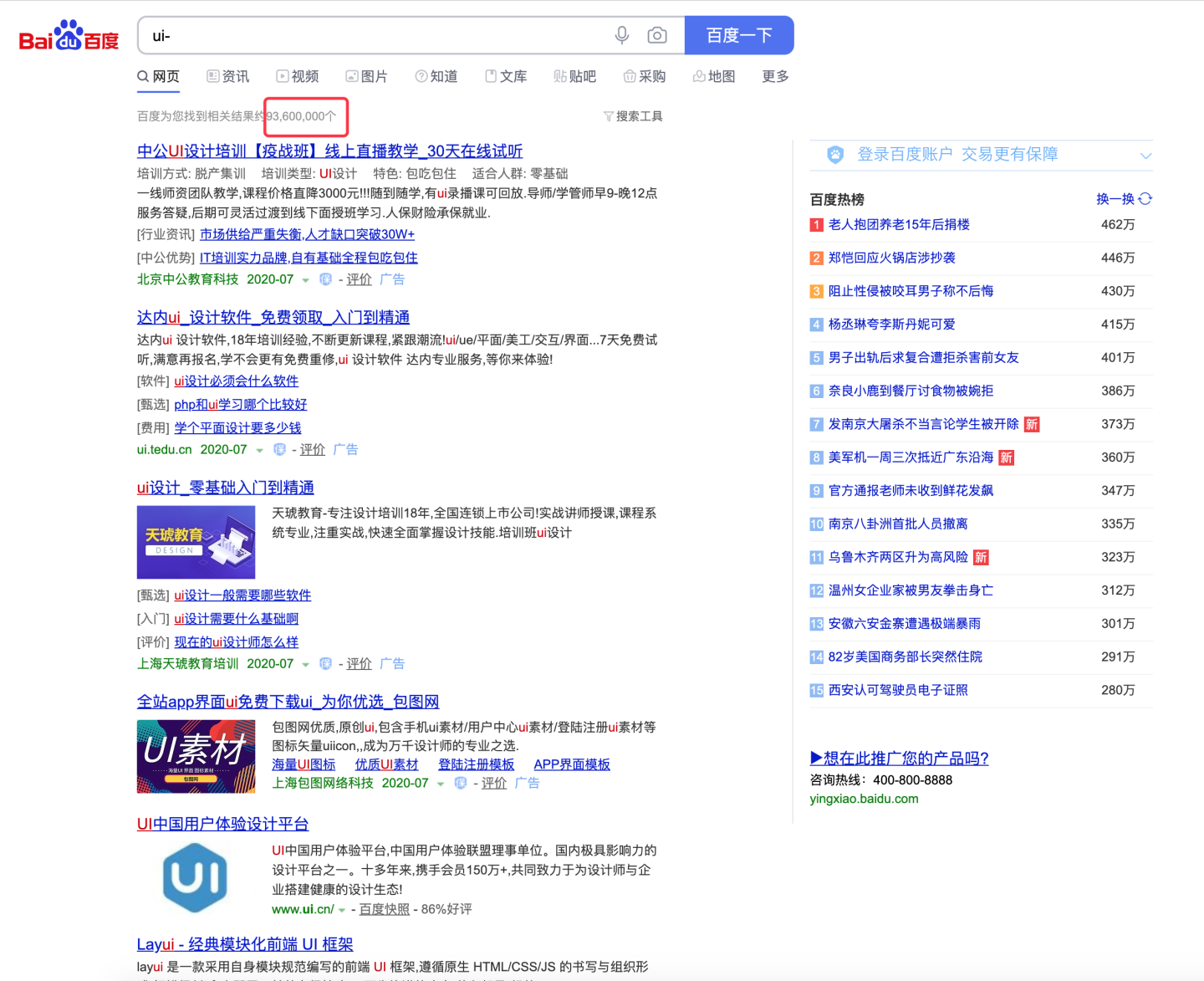
Task: Click the shield icon next to 北京中公教育科技
Action: pos(325,279)
